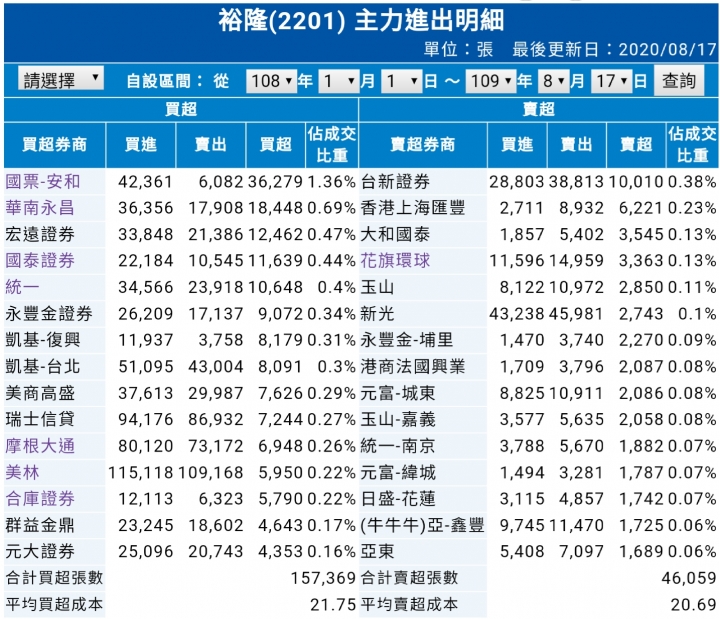This screenshot has height=619, width=720.
Task: Select the 大和國泰 broker name
Action: point(395,235)
